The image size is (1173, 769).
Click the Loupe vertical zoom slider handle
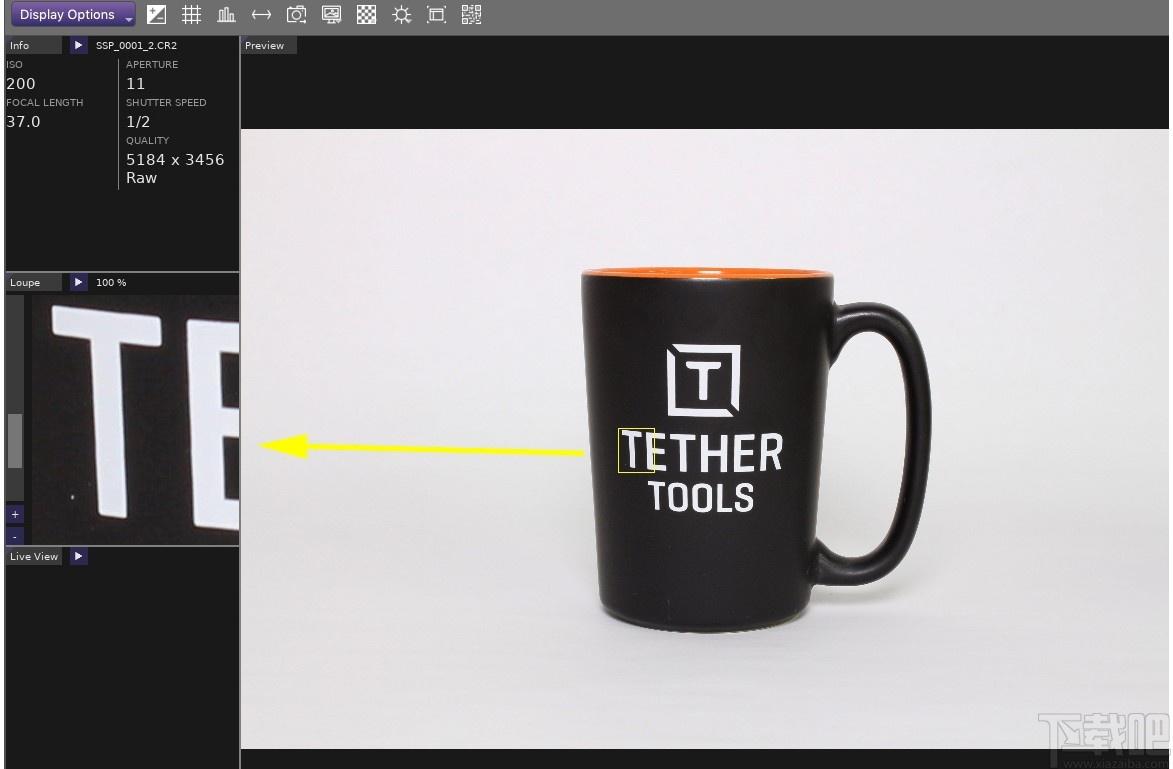(x=14, y=441)
